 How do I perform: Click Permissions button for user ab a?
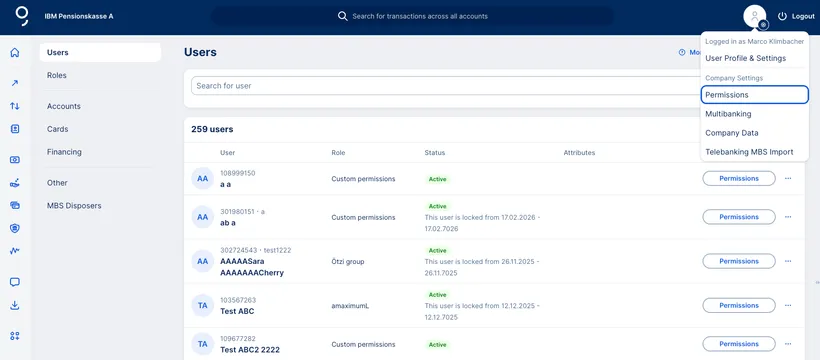(x=738, y=217)
